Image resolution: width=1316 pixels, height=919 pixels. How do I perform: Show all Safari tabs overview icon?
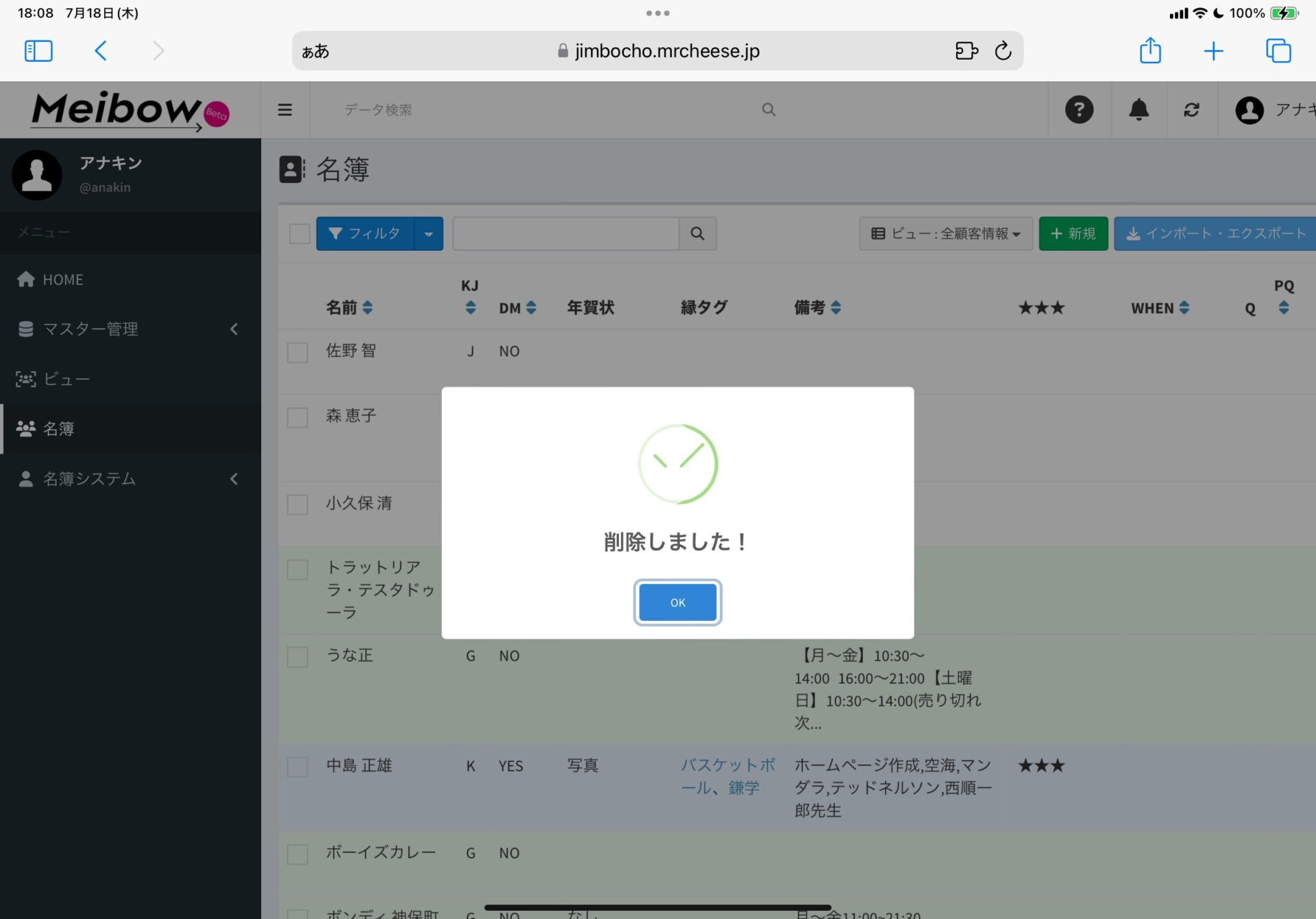point(1278,51)
